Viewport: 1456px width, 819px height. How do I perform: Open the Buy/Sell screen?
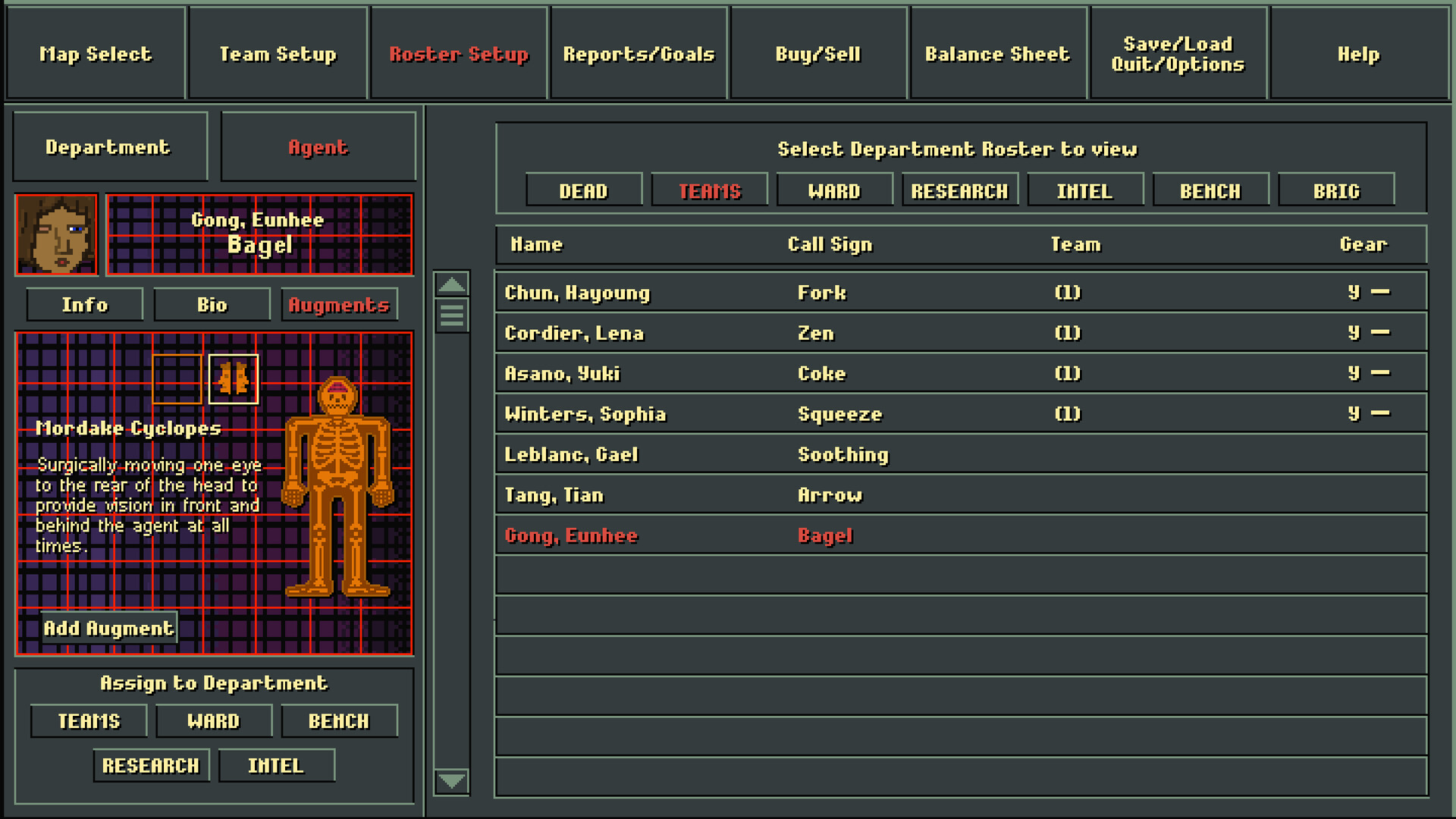pyautogui.click(x=817, y=53)
